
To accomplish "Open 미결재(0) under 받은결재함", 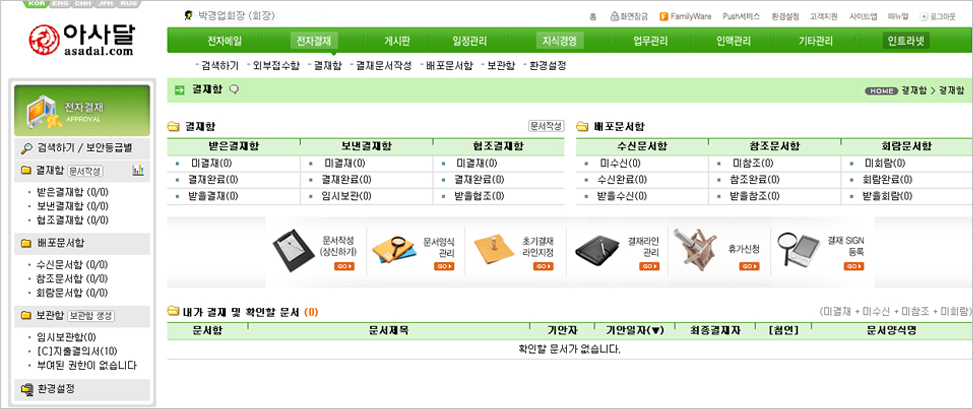I will (x=212, y=163).
